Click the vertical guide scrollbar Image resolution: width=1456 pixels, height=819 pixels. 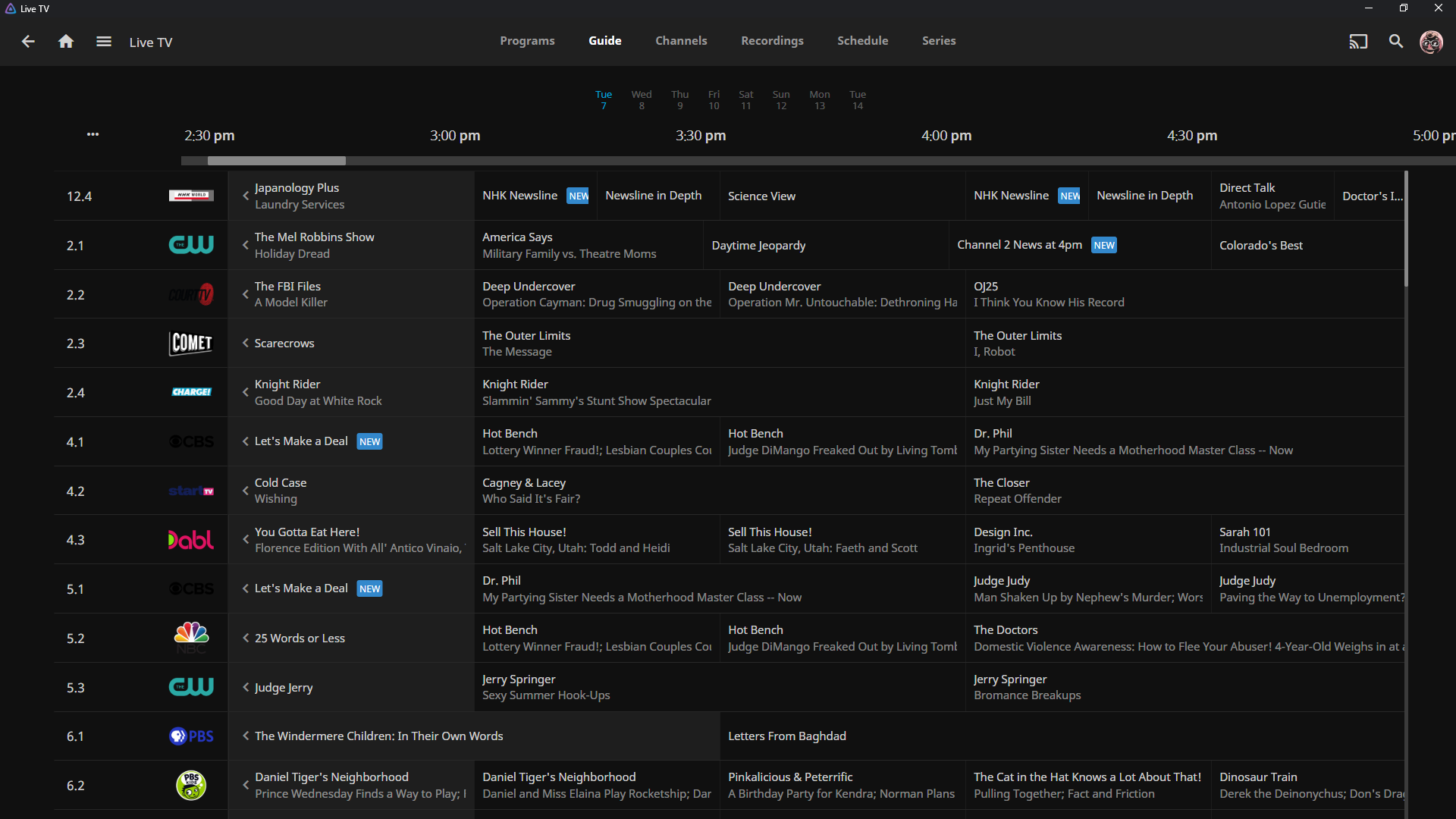1406,229
